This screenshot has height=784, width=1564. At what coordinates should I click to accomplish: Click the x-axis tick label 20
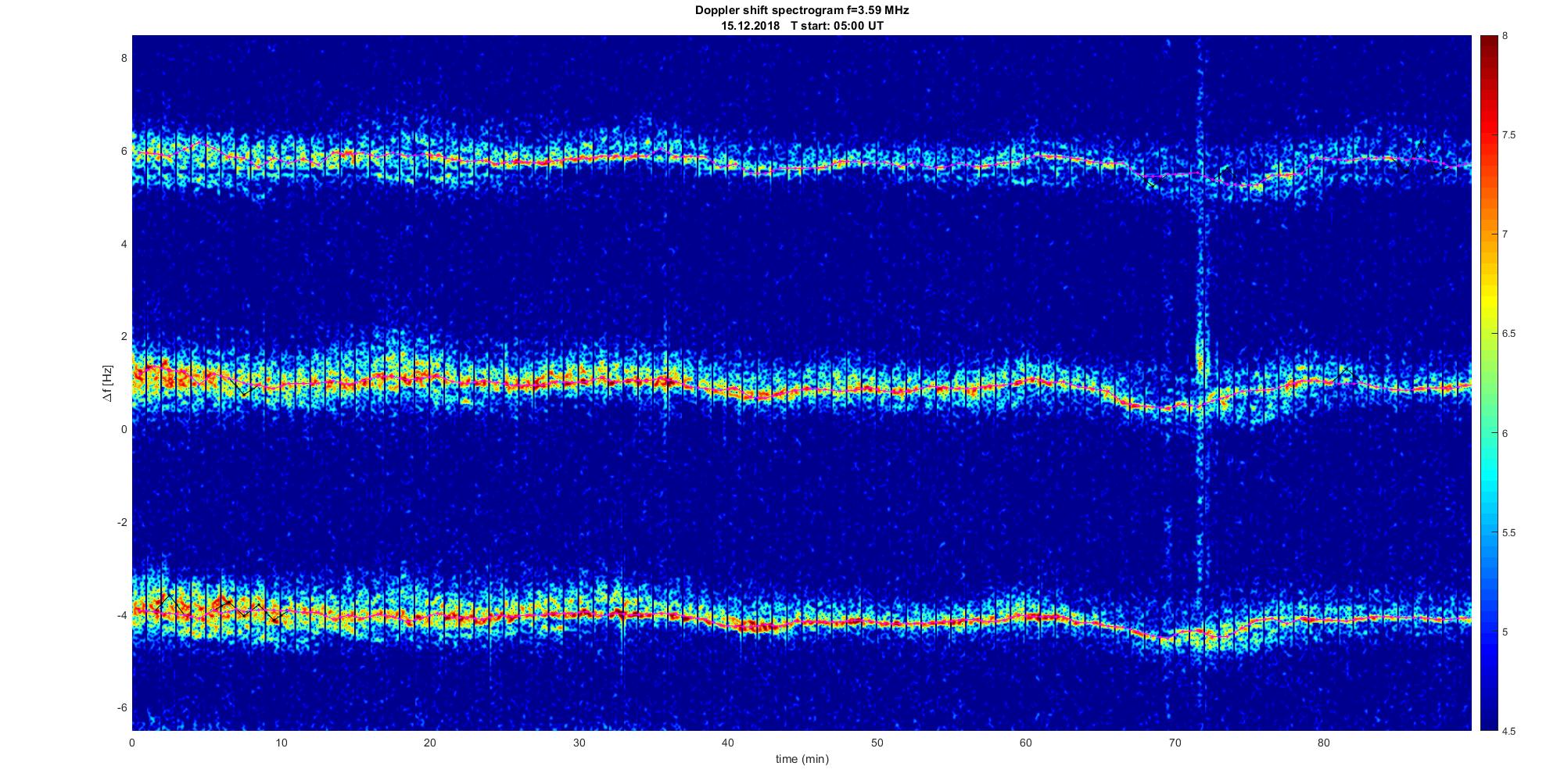click(430, 743)
